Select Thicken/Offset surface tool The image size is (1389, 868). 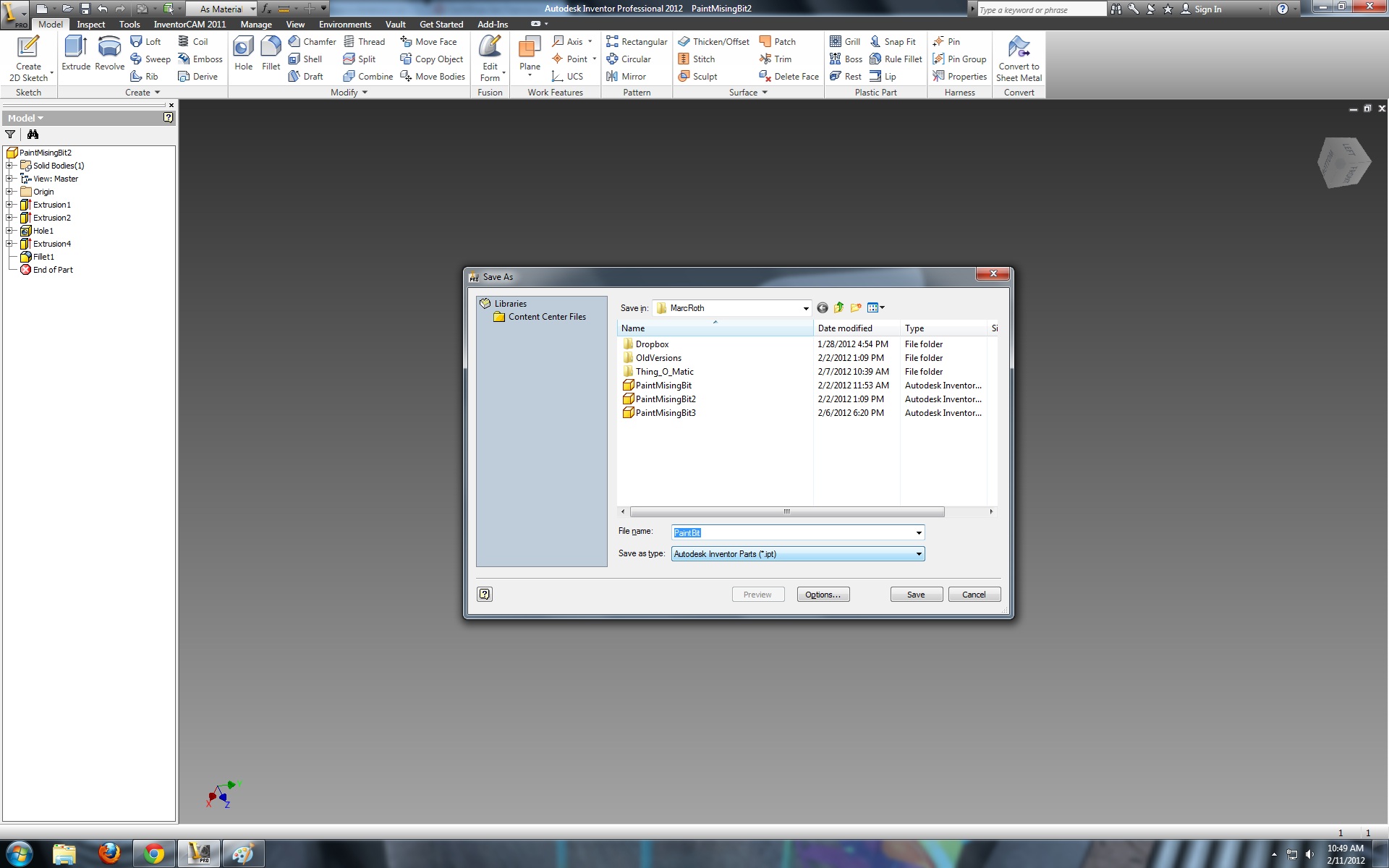(x=713, y=42)
